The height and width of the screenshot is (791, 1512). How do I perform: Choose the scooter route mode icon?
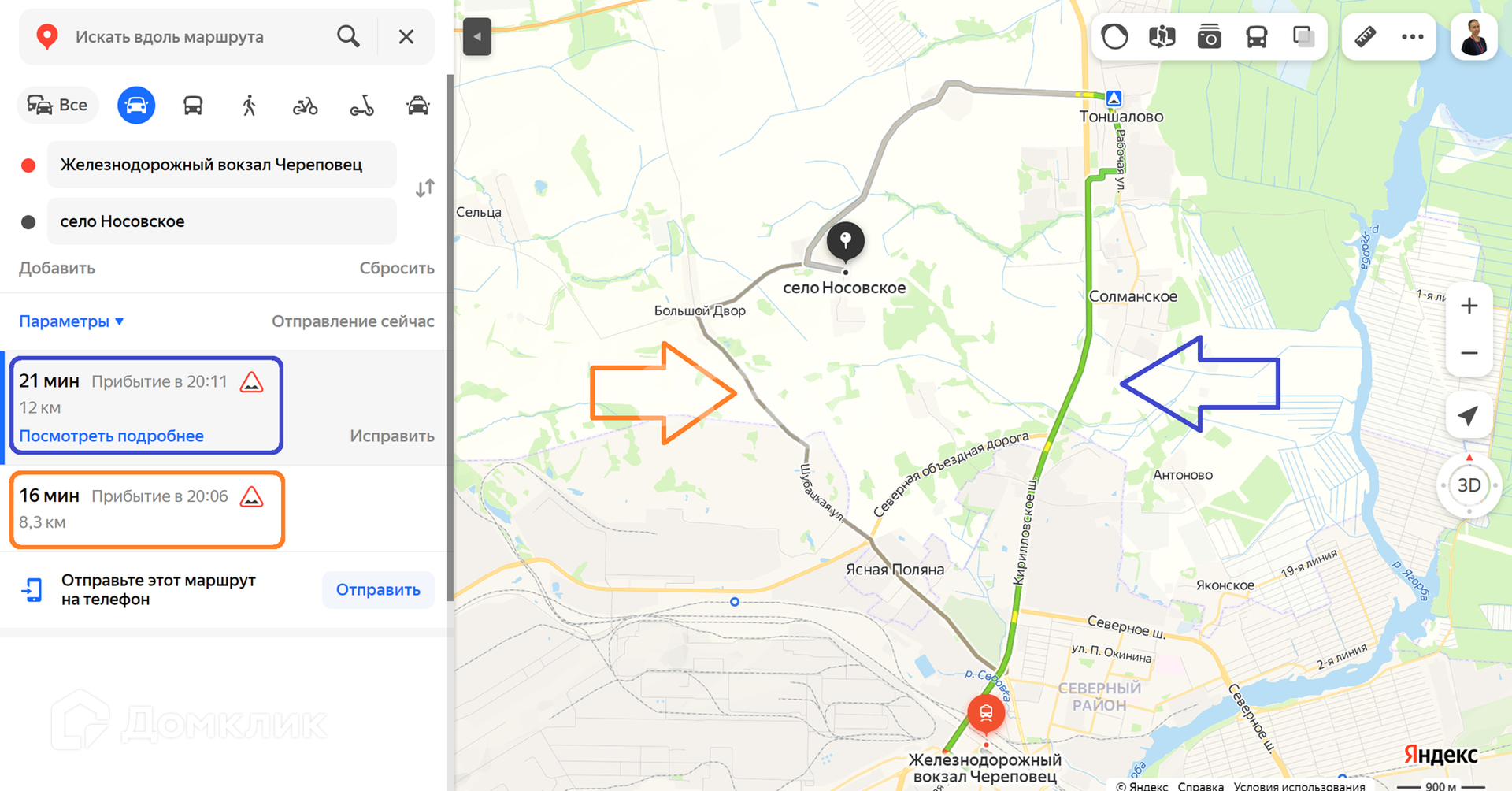pyautogui.click(x=361, y=106)
